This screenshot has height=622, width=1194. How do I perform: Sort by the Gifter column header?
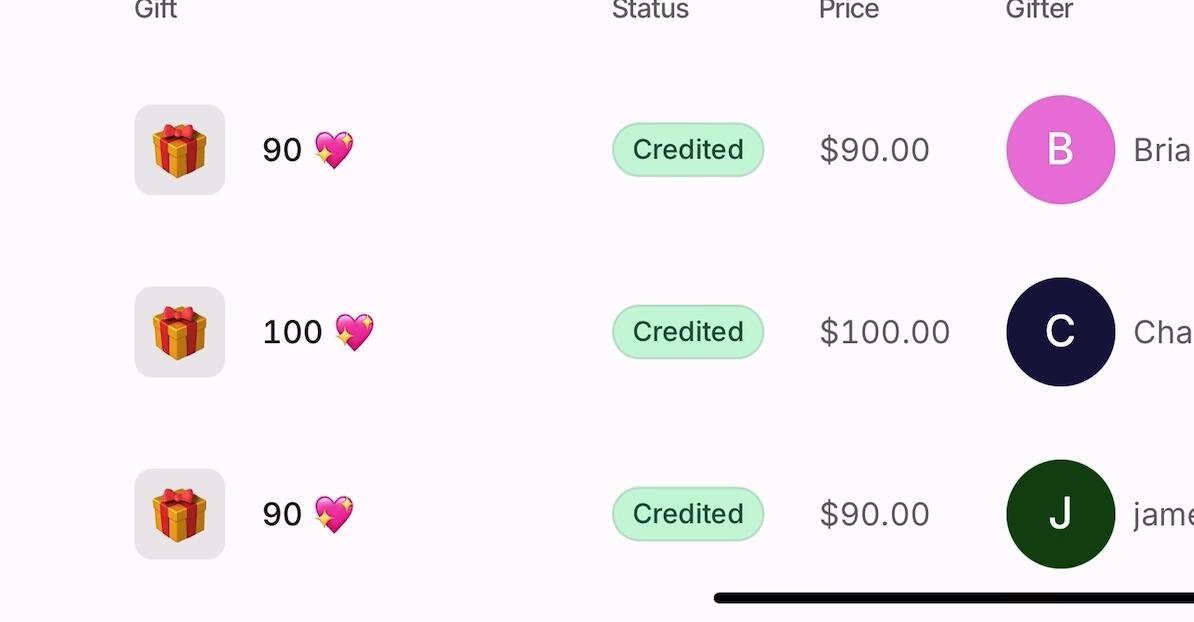(x=1039, y=10)
